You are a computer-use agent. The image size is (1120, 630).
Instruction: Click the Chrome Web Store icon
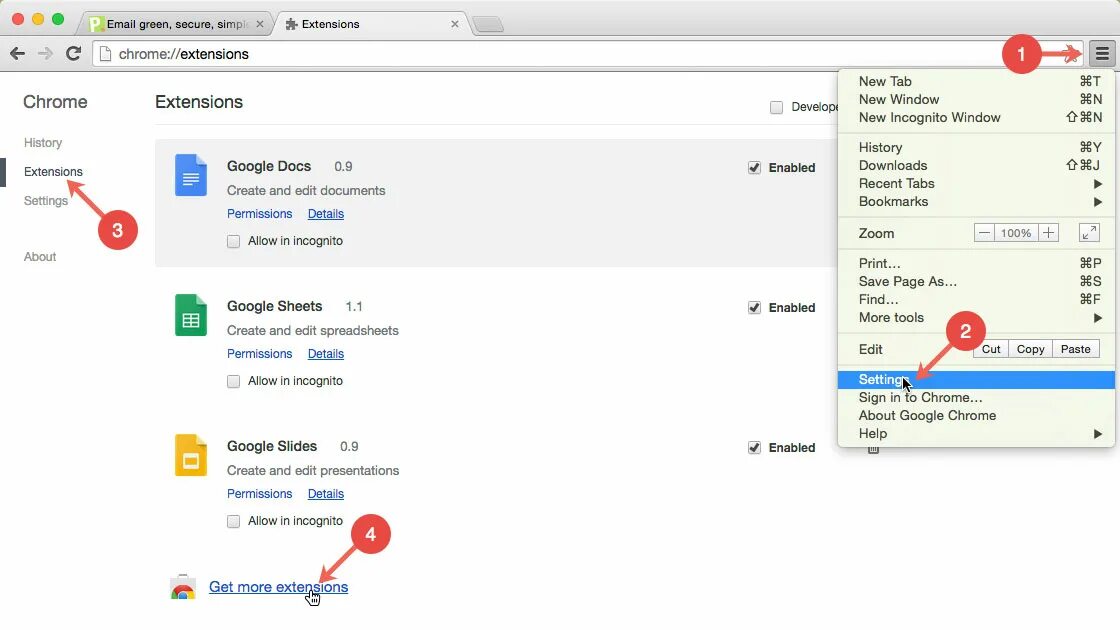pos(184,587)
